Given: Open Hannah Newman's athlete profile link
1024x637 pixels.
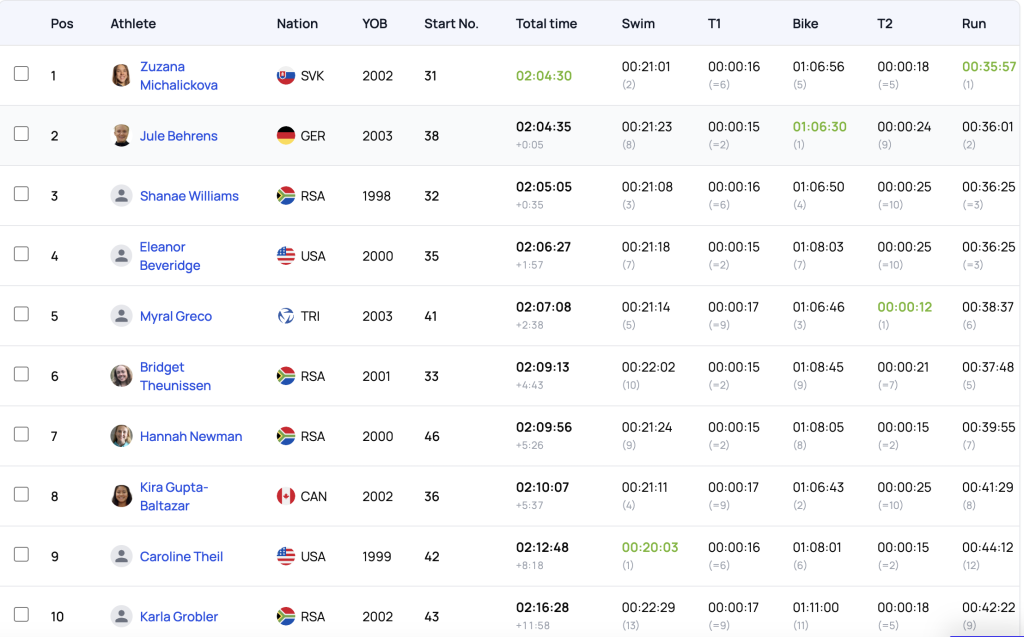Looking at the screenshot, I should click(191, 436).
